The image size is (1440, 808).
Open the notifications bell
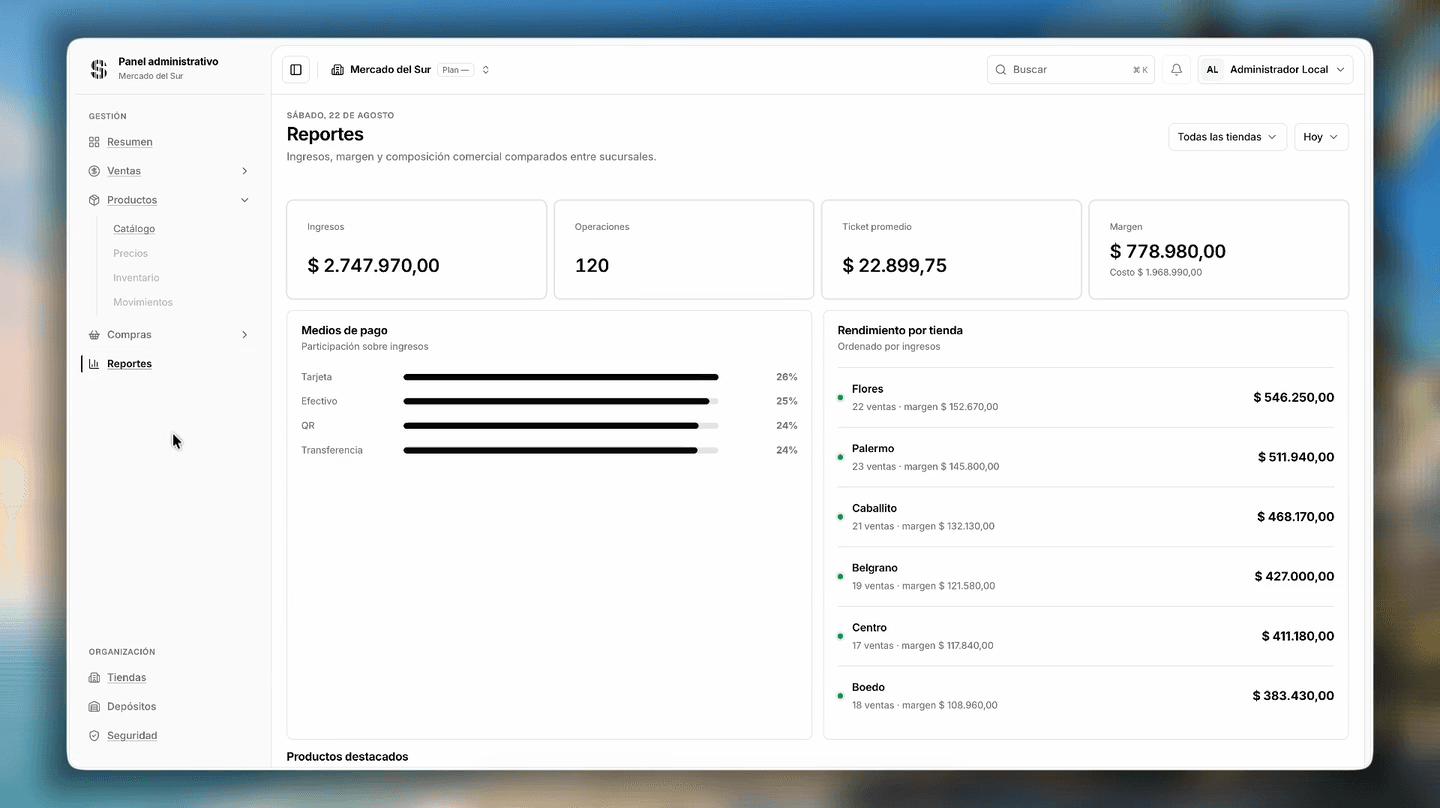[1176, 70]
